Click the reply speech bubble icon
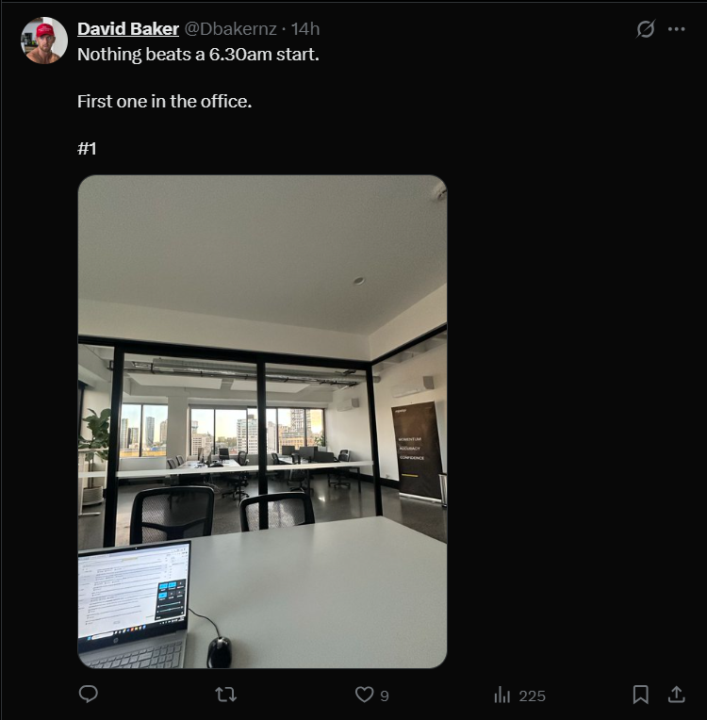Viewport: 707px width, 720px height. coord(88,694)
